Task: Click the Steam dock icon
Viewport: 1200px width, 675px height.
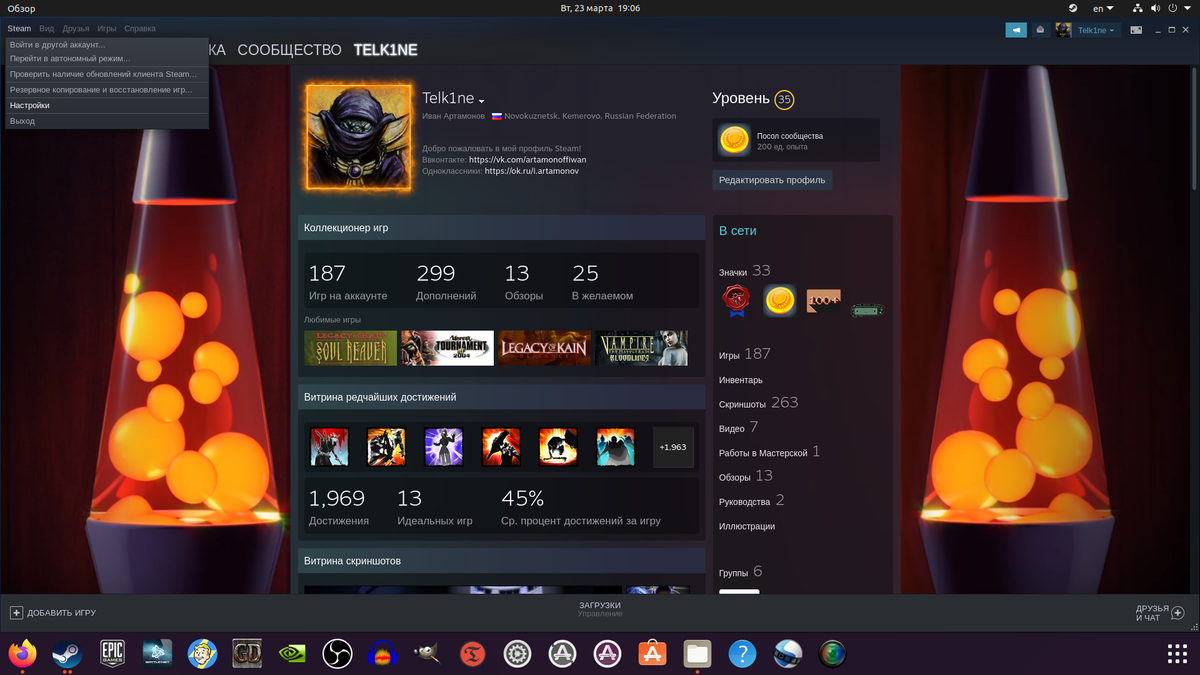Action: pos(67,654)
